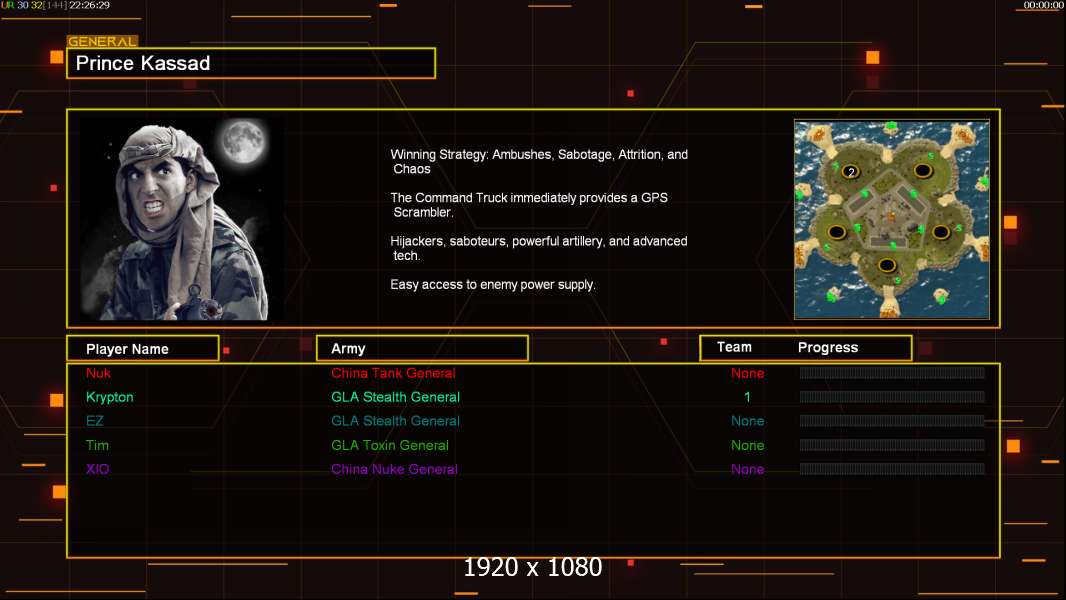Click the Team column header
The height and width of the screenshot is (600, 1066).
(734, 347)
